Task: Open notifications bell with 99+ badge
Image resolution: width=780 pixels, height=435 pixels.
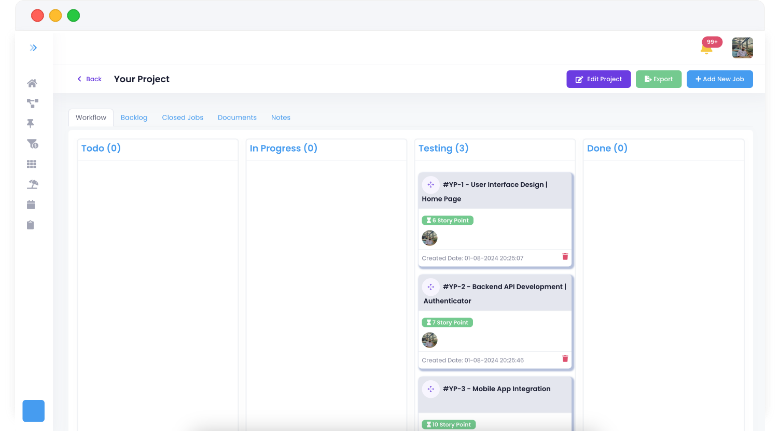Action: (706, 48)
